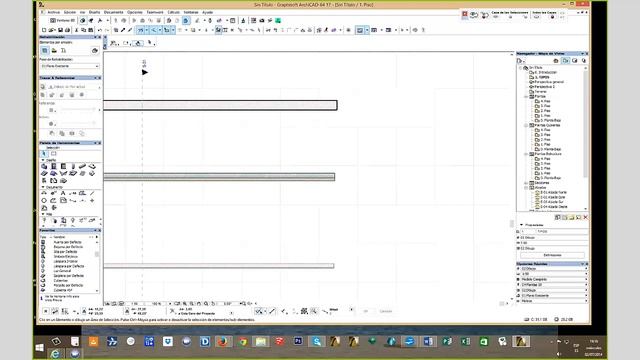Select the Door tool in toolbox
Image resolution: width=640 pixels, height=360 pixels.
click(53, 167)
